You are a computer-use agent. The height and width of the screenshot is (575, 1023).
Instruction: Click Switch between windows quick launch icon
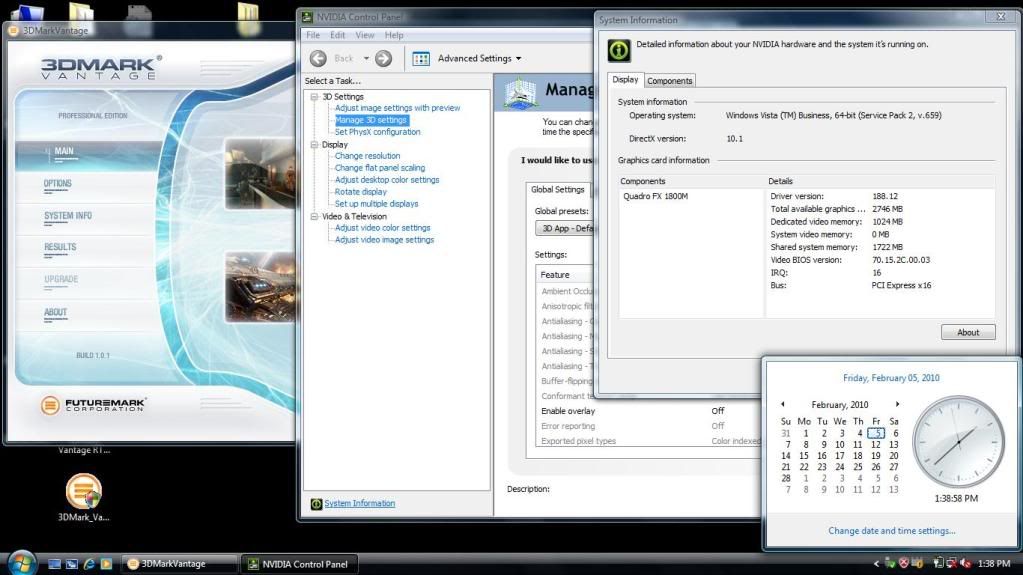pyautogui.click(x=72, y=564)
